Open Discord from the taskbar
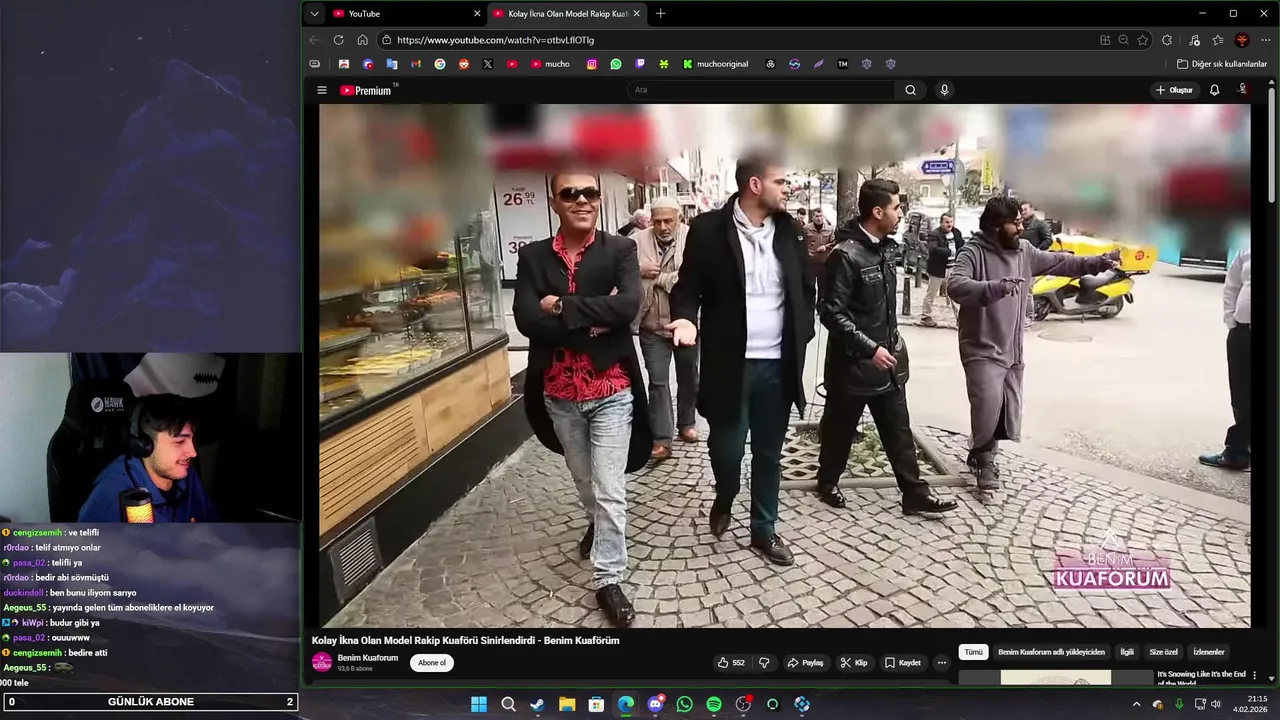 [x=655, y=704]
